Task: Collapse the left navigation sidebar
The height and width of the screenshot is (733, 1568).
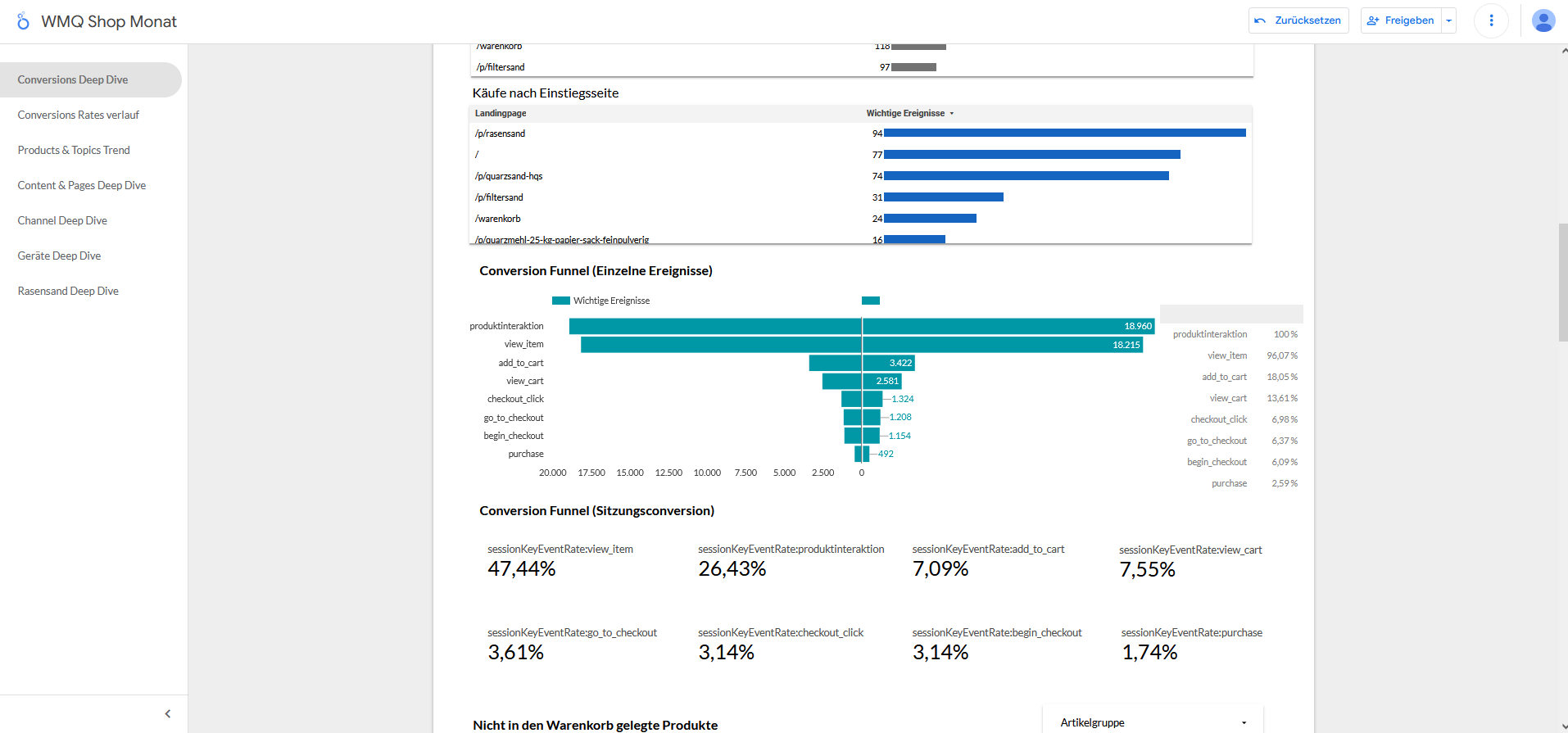Action: pyautogui.click(x=168, y=714)
